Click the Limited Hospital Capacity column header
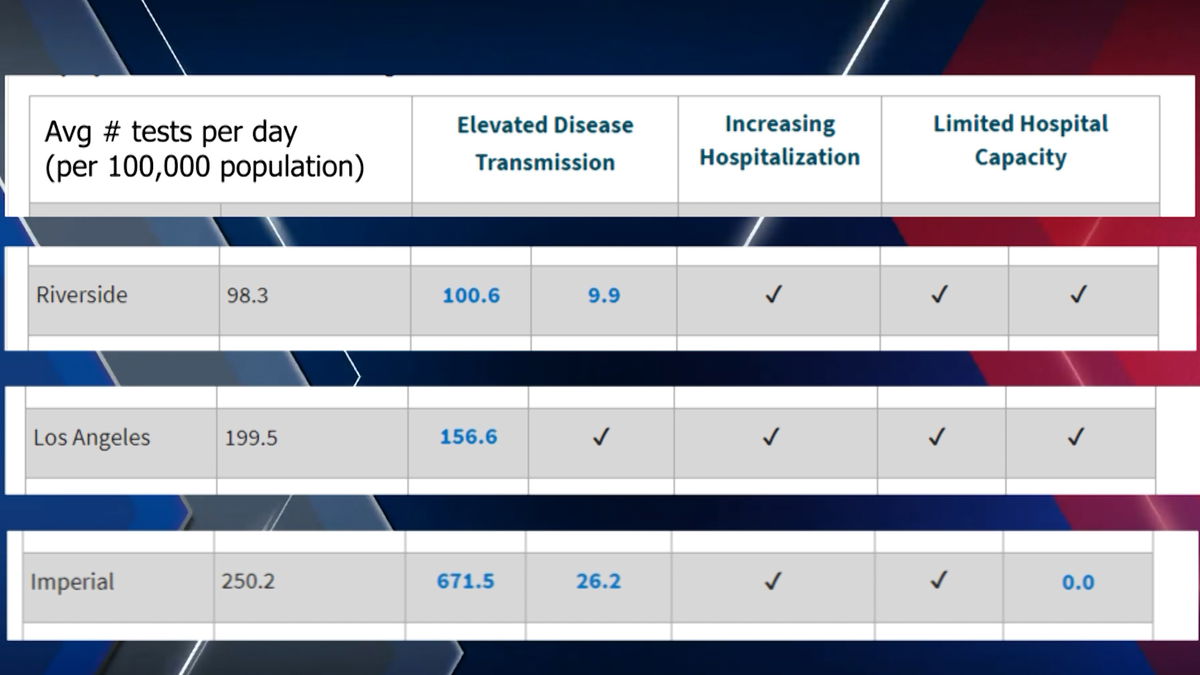 [x=1020, y=141]
